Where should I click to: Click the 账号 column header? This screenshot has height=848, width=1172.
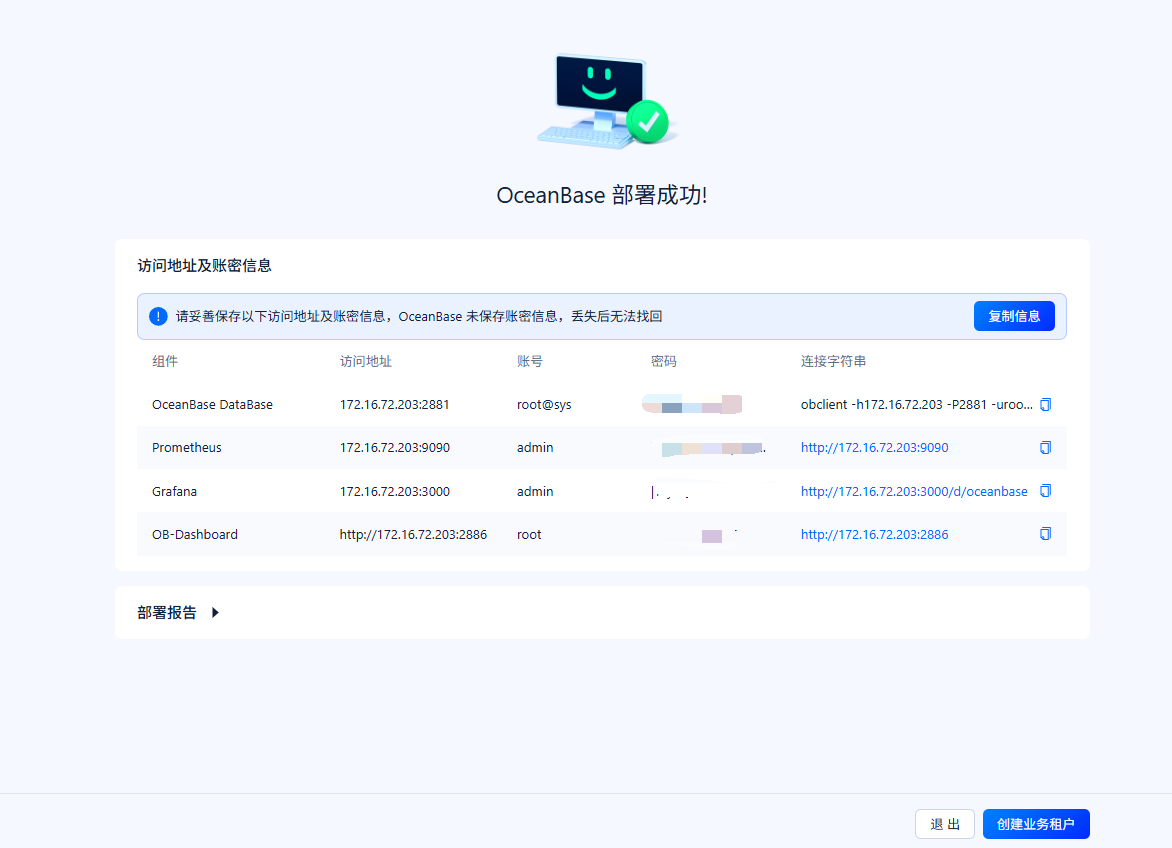(x=530, y=362)
